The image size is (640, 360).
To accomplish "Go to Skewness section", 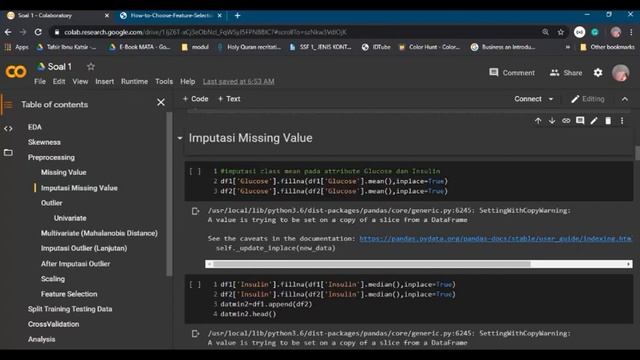I will coord(44,142).
